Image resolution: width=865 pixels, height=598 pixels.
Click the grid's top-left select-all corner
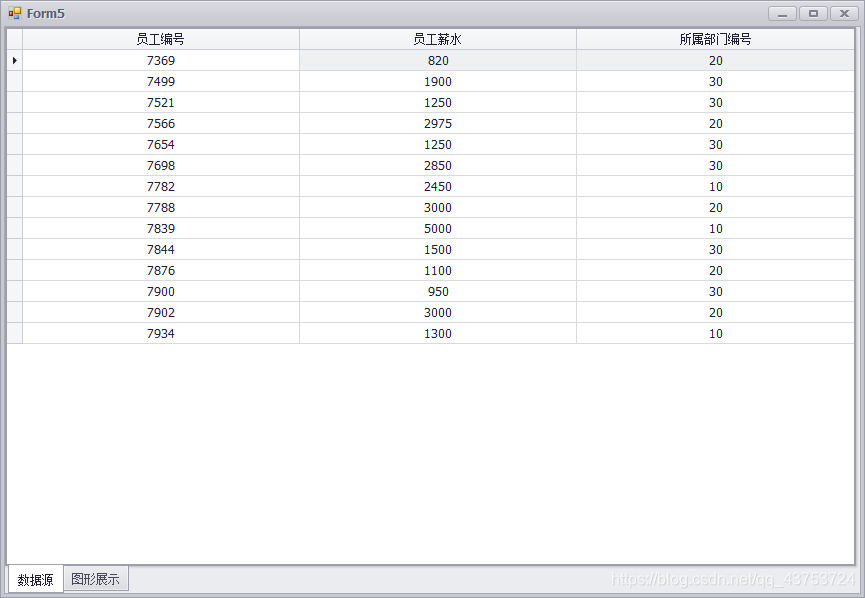14,39
